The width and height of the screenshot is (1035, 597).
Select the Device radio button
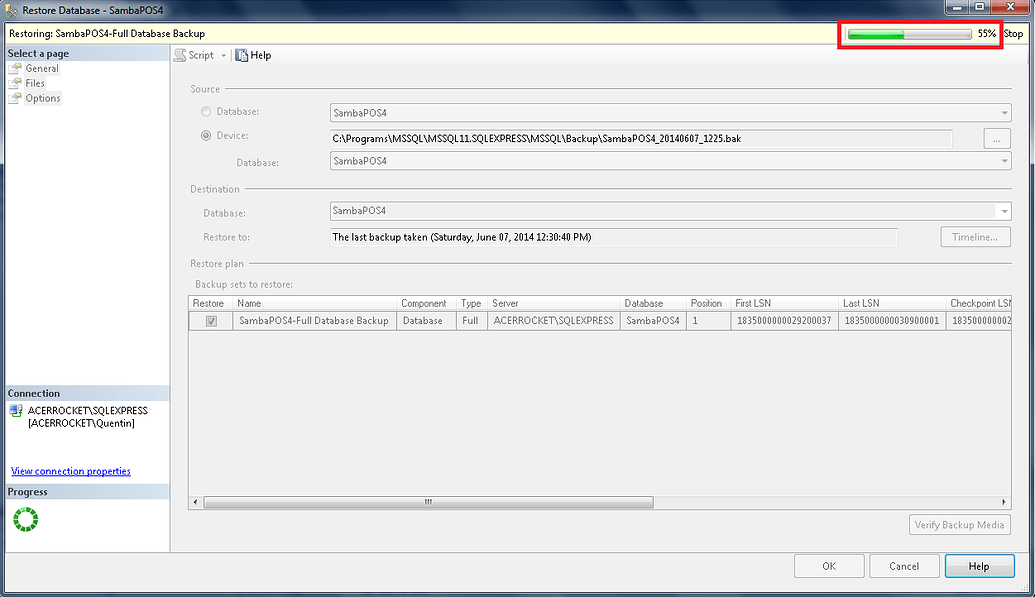(205, 135)
